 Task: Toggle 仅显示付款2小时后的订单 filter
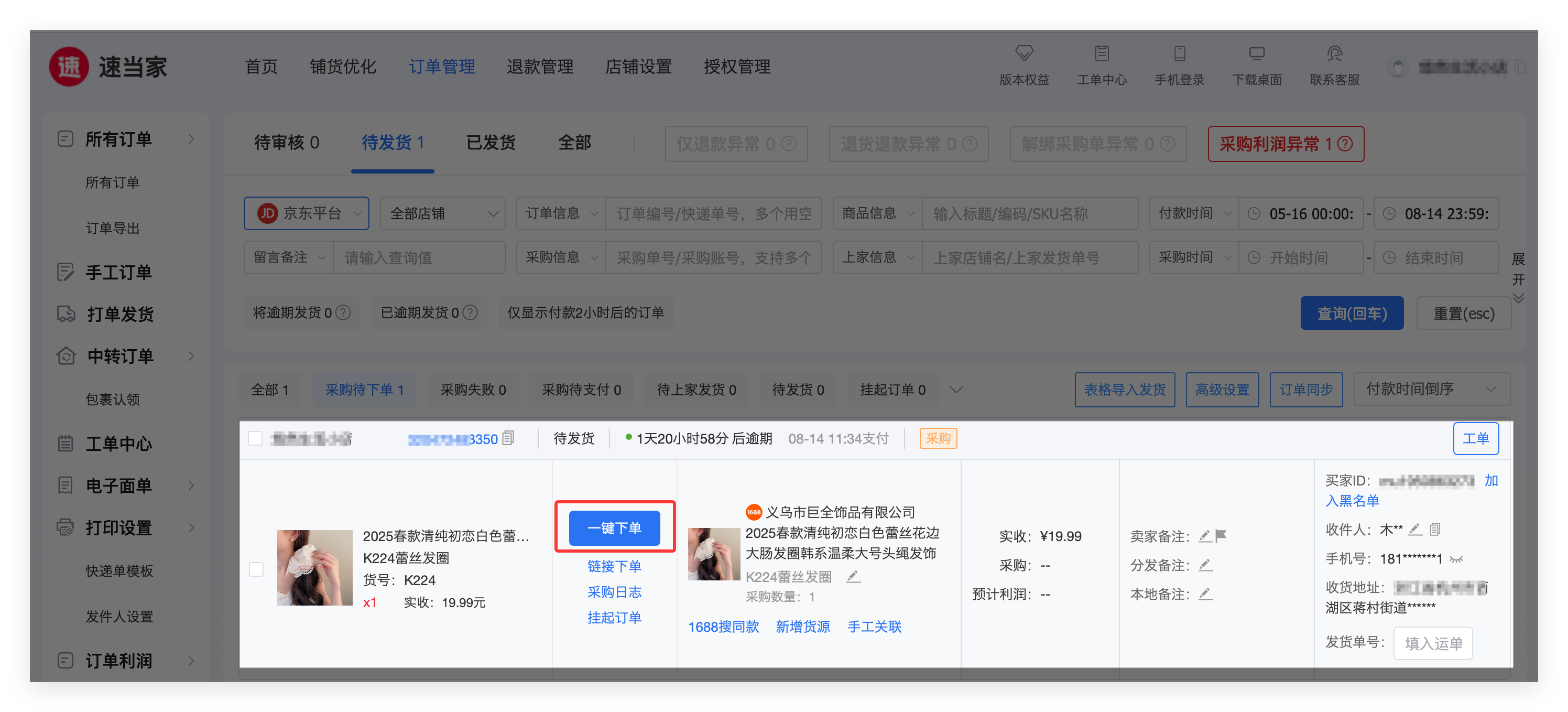click(585, 312)
